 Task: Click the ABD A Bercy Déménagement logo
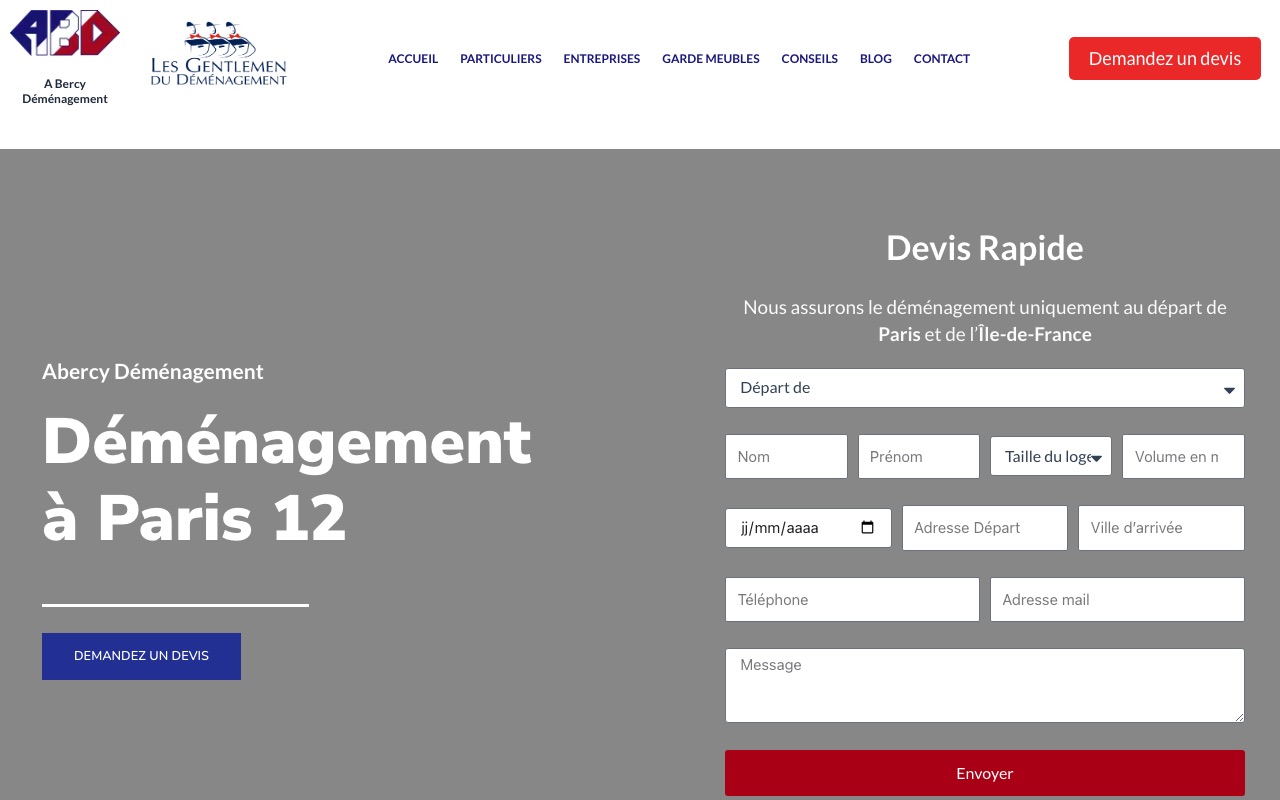[x=65, y=56]
